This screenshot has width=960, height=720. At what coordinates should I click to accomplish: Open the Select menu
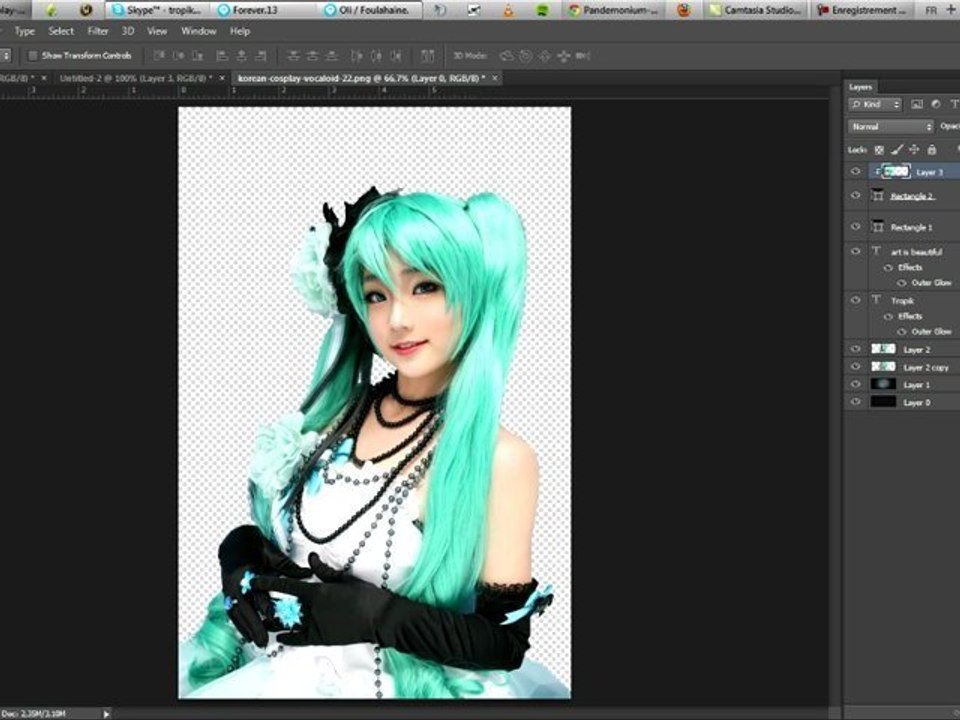(x=61, y=31)
